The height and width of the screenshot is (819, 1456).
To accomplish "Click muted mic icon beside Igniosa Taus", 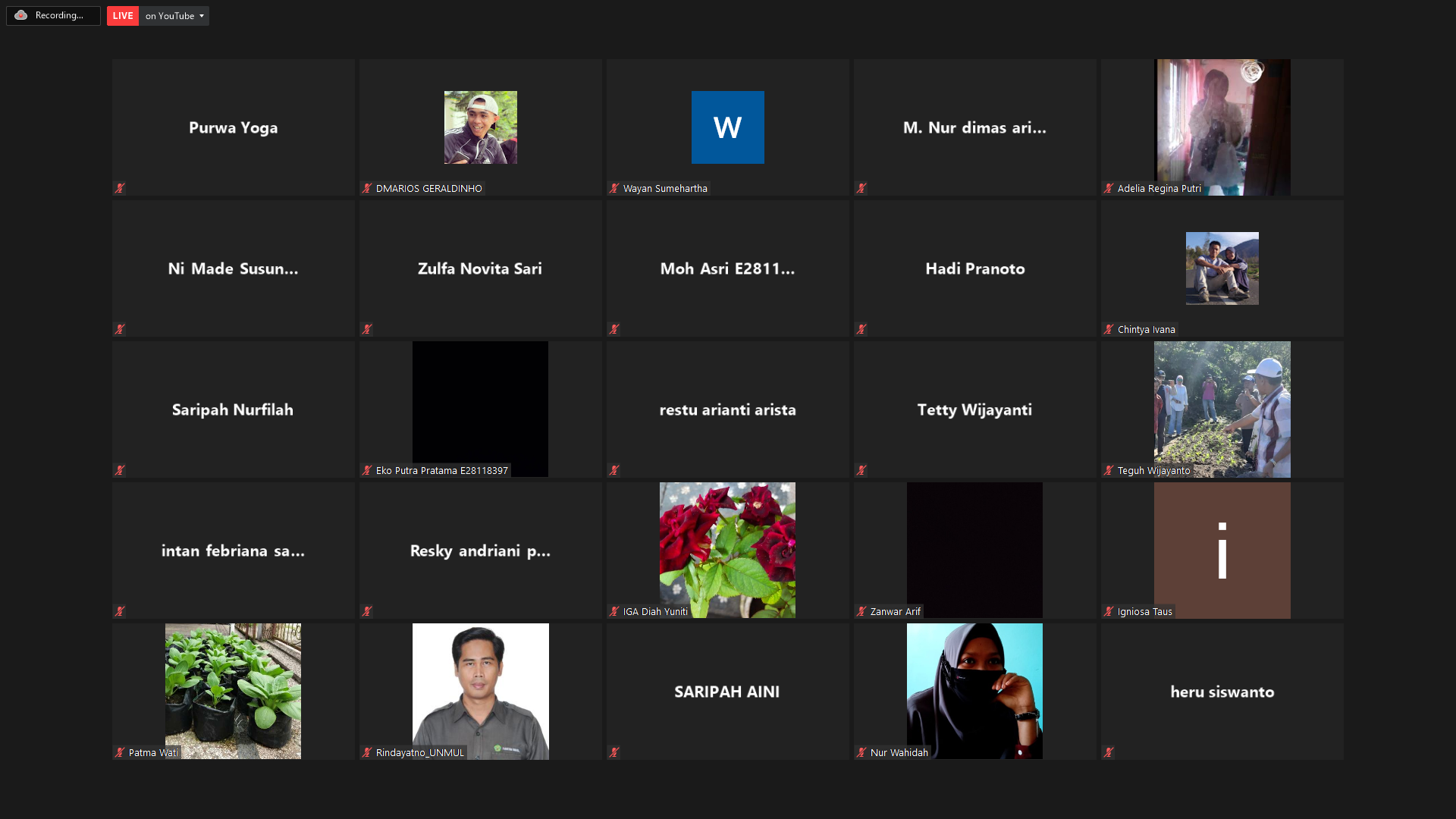I will coord(1109,611).
